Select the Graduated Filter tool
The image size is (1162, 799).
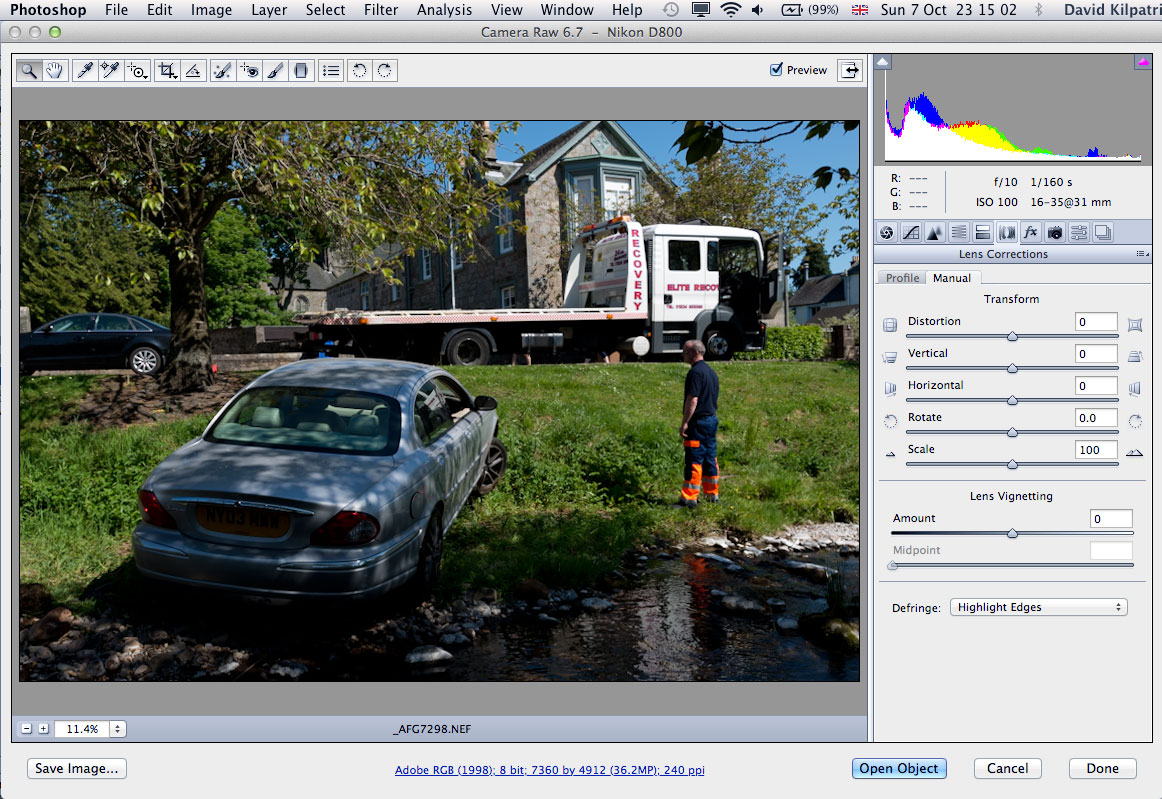(x=301, y=70)
